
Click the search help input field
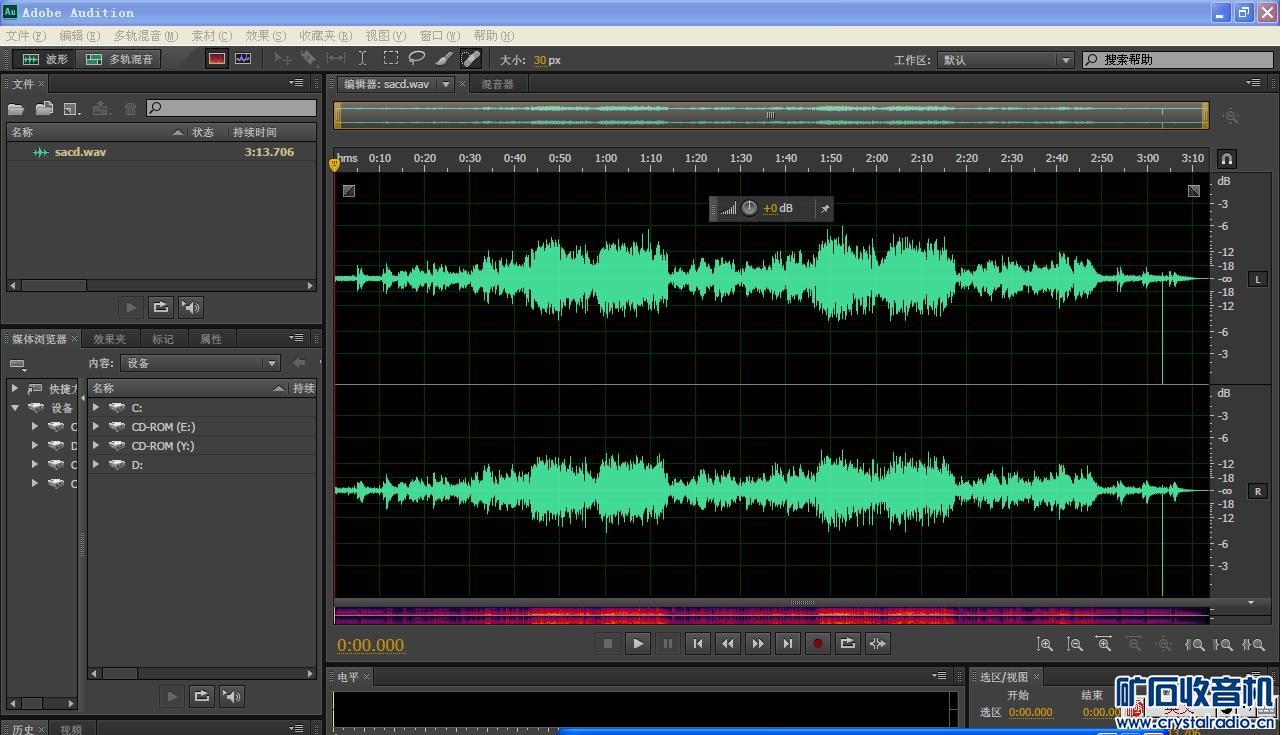(1180, 60)
